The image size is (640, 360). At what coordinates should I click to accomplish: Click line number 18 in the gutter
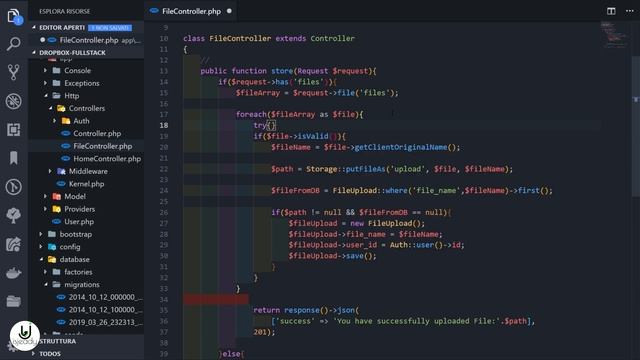tap(164, 125)
